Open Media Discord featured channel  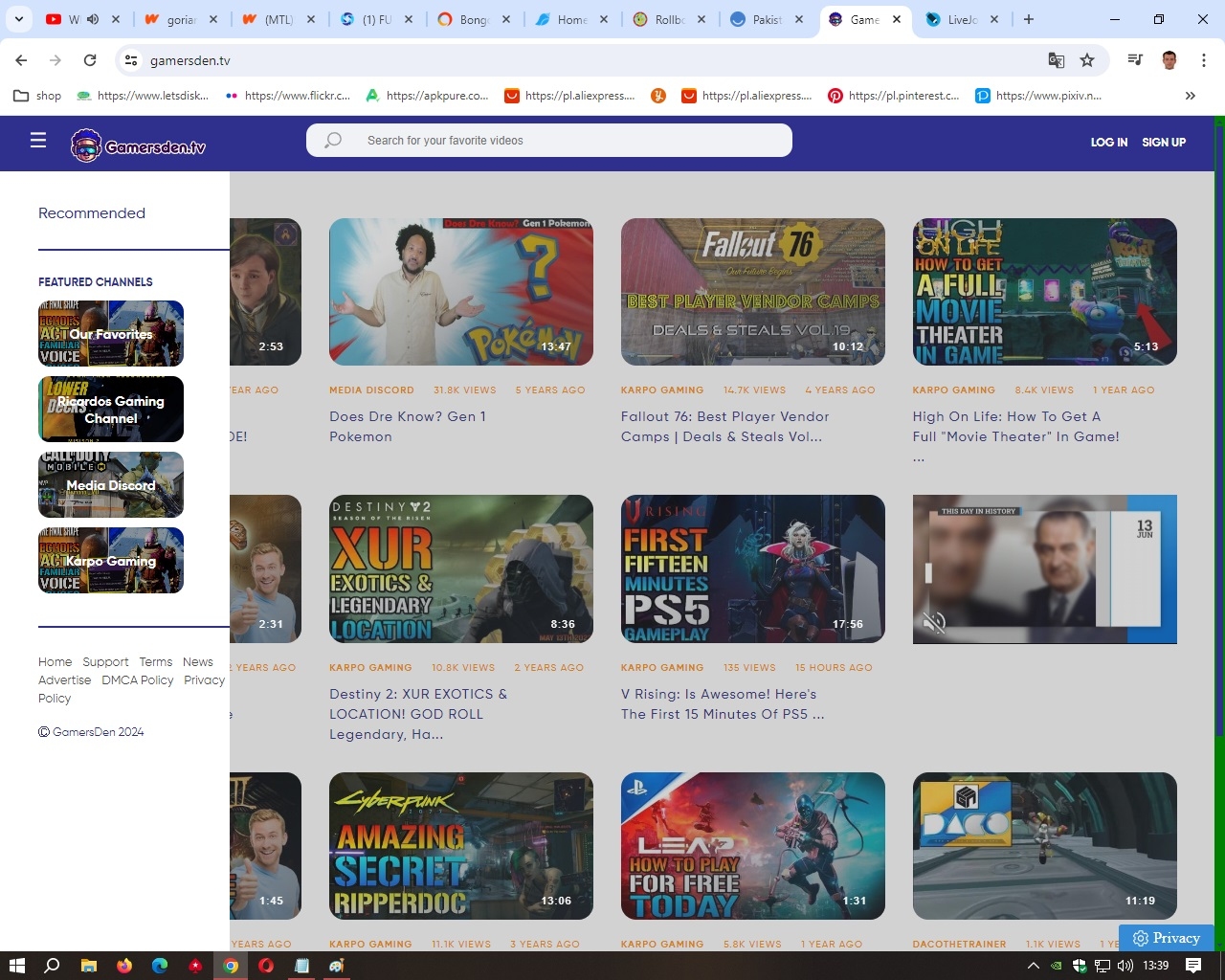point(111,485)
